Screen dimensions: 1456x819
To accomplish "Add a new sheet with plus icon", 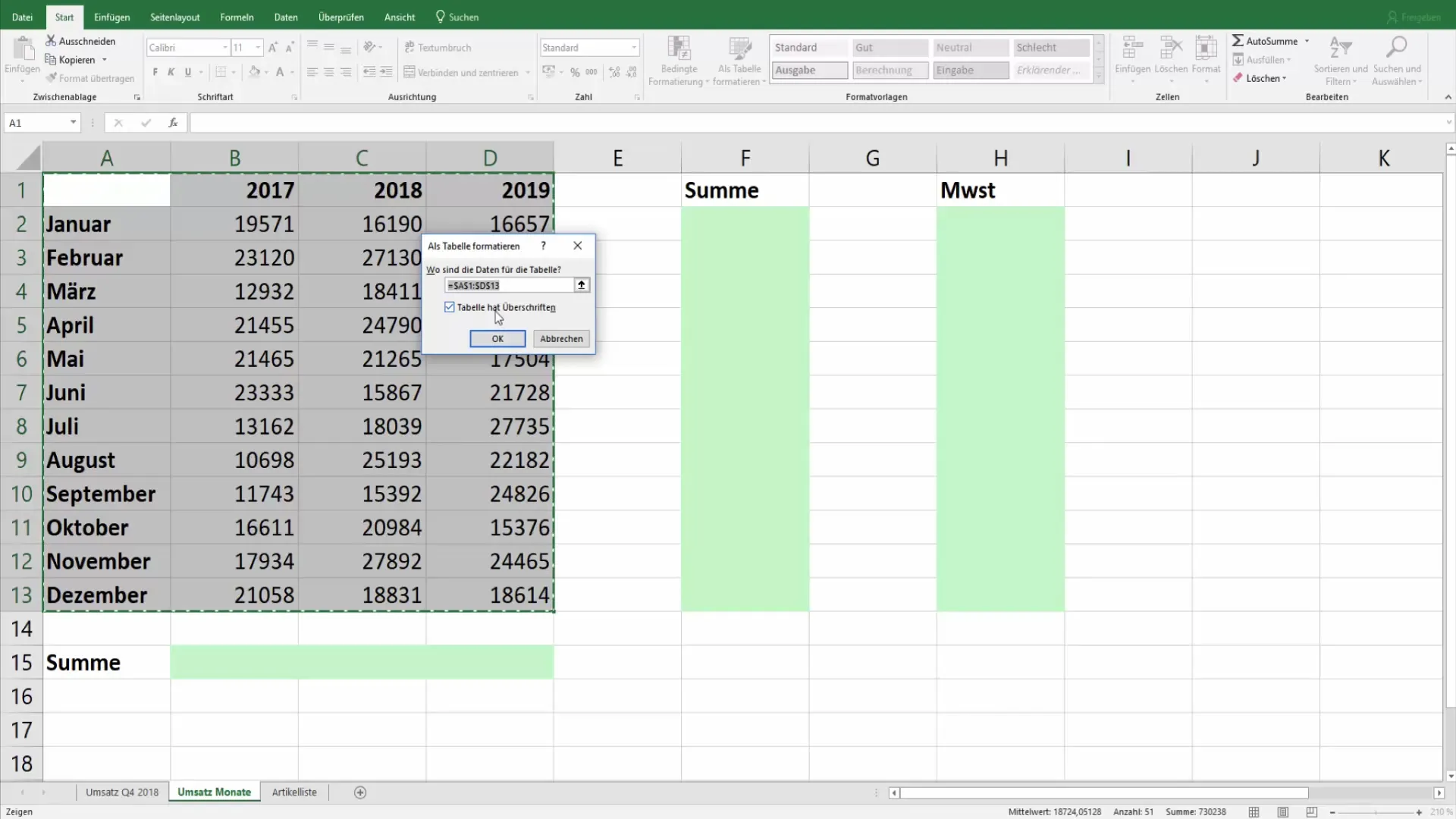I will point(360,792).
